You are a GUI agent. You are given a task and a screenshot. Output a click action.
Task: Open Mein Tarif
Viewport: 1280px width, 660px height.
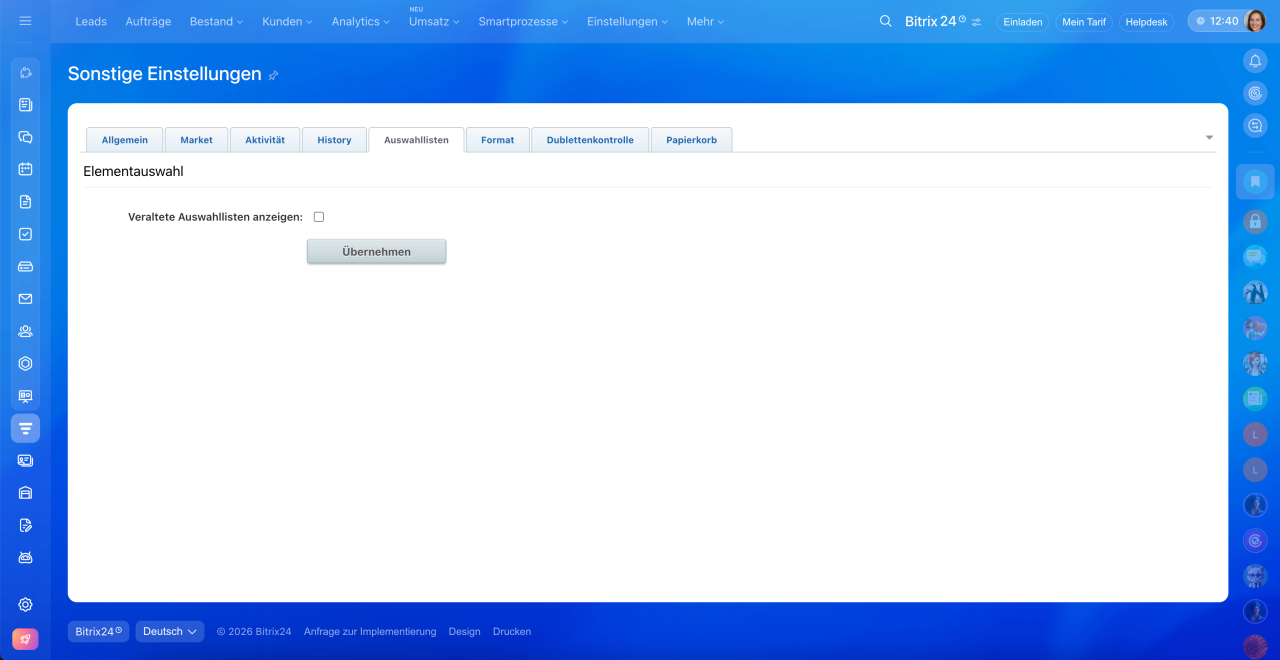click(1084, 21)
